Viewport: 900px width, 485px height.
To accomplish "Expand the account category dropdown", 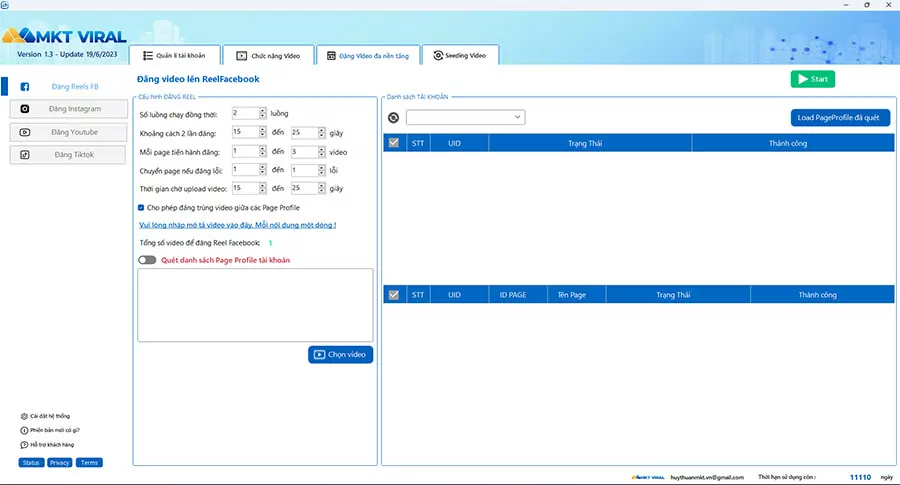I will click(465, 117).
